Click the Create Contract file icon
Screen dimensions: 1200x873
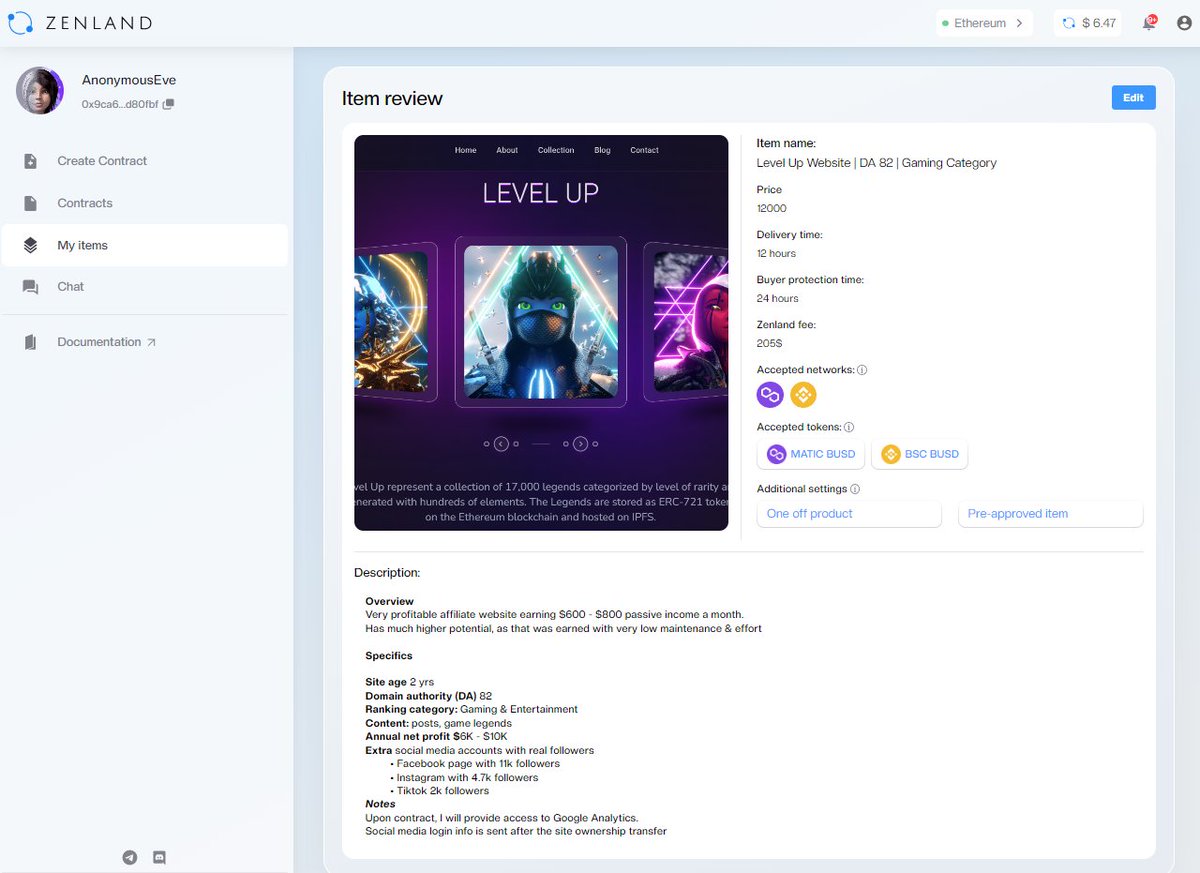point(30,161)
